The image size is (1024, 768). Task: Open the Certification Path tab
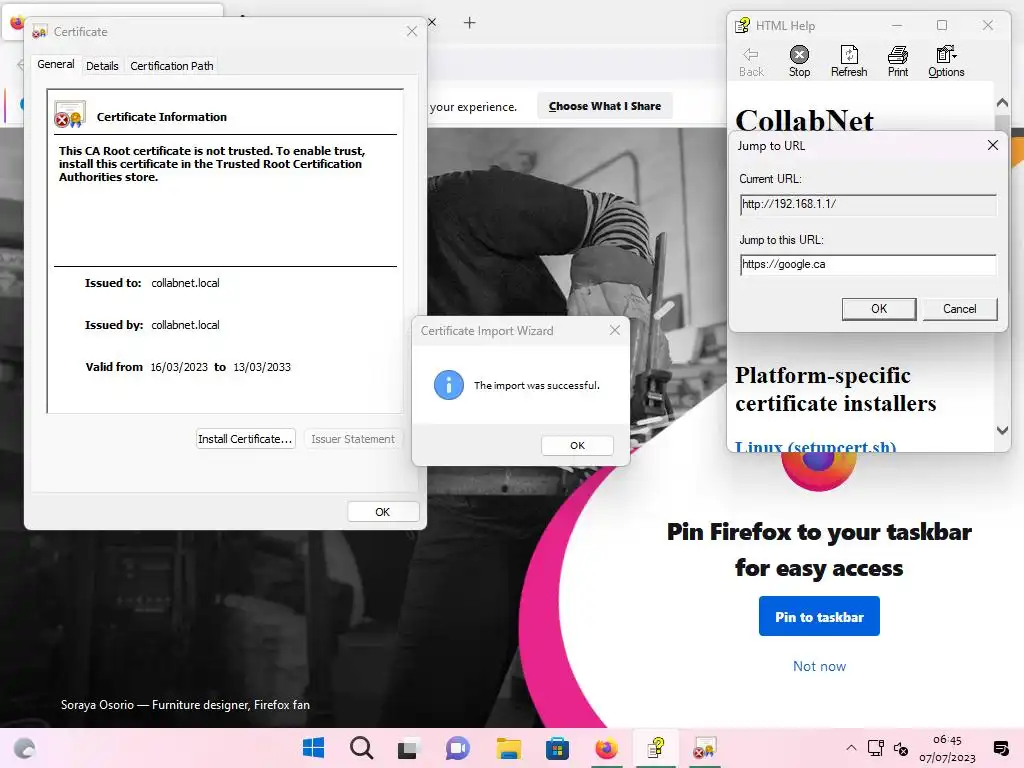click(x=172, y=66)
